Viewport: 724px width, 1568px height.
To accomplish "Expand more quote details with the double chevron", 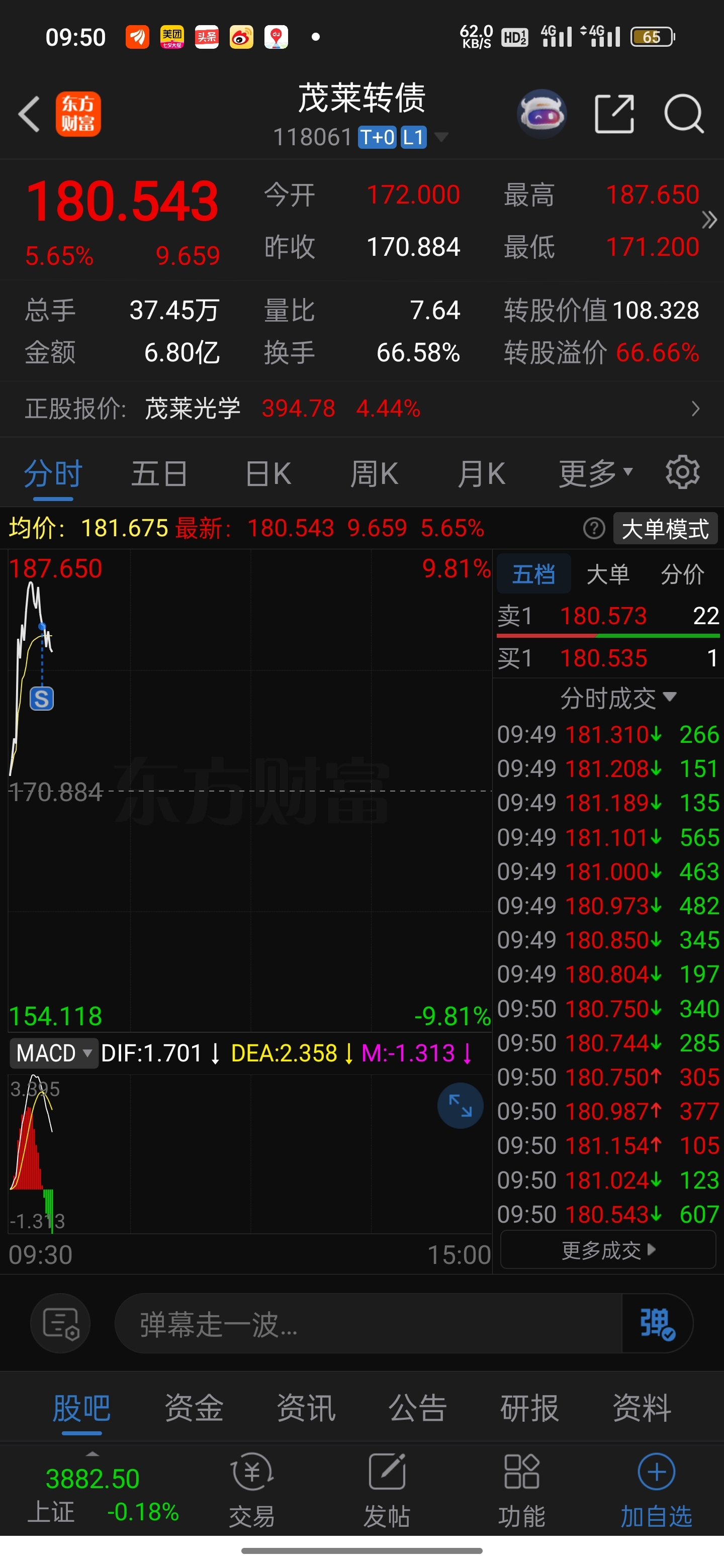I will pyautogui.click(x=709, y=220).
